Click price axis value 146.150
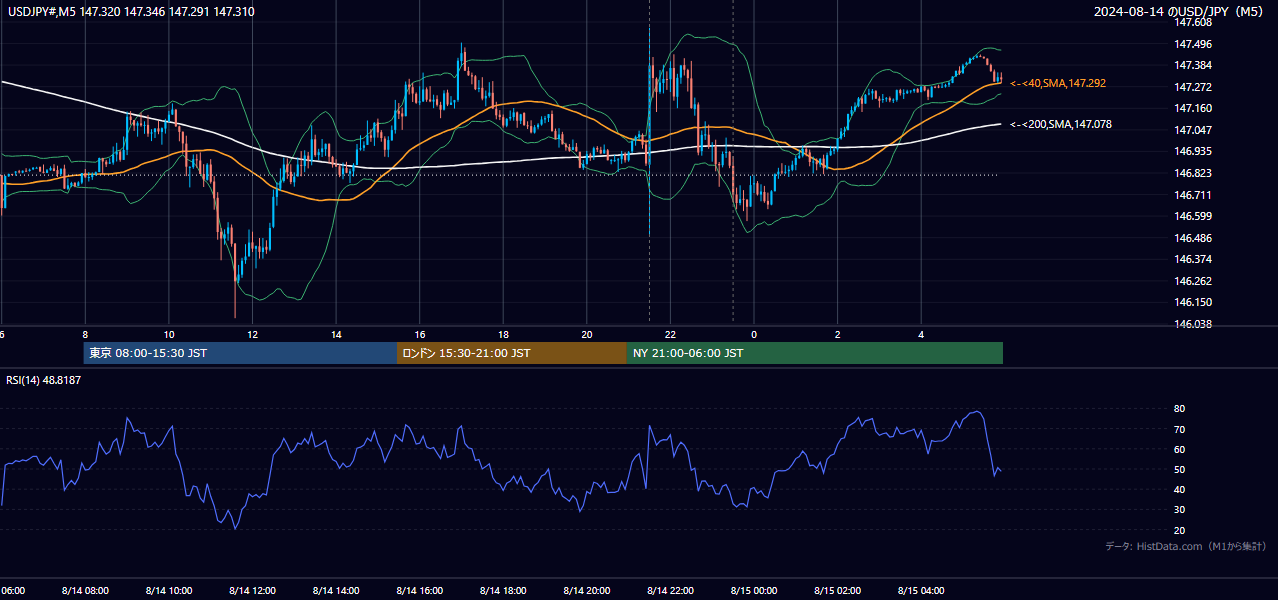The width and height of the screenshot is (1278, 600). [x=1193, y=302]
